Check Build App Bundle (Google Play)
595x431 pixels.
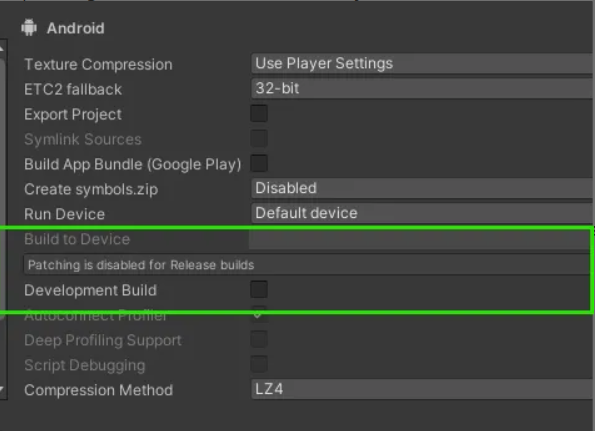[x=259, y=164]
